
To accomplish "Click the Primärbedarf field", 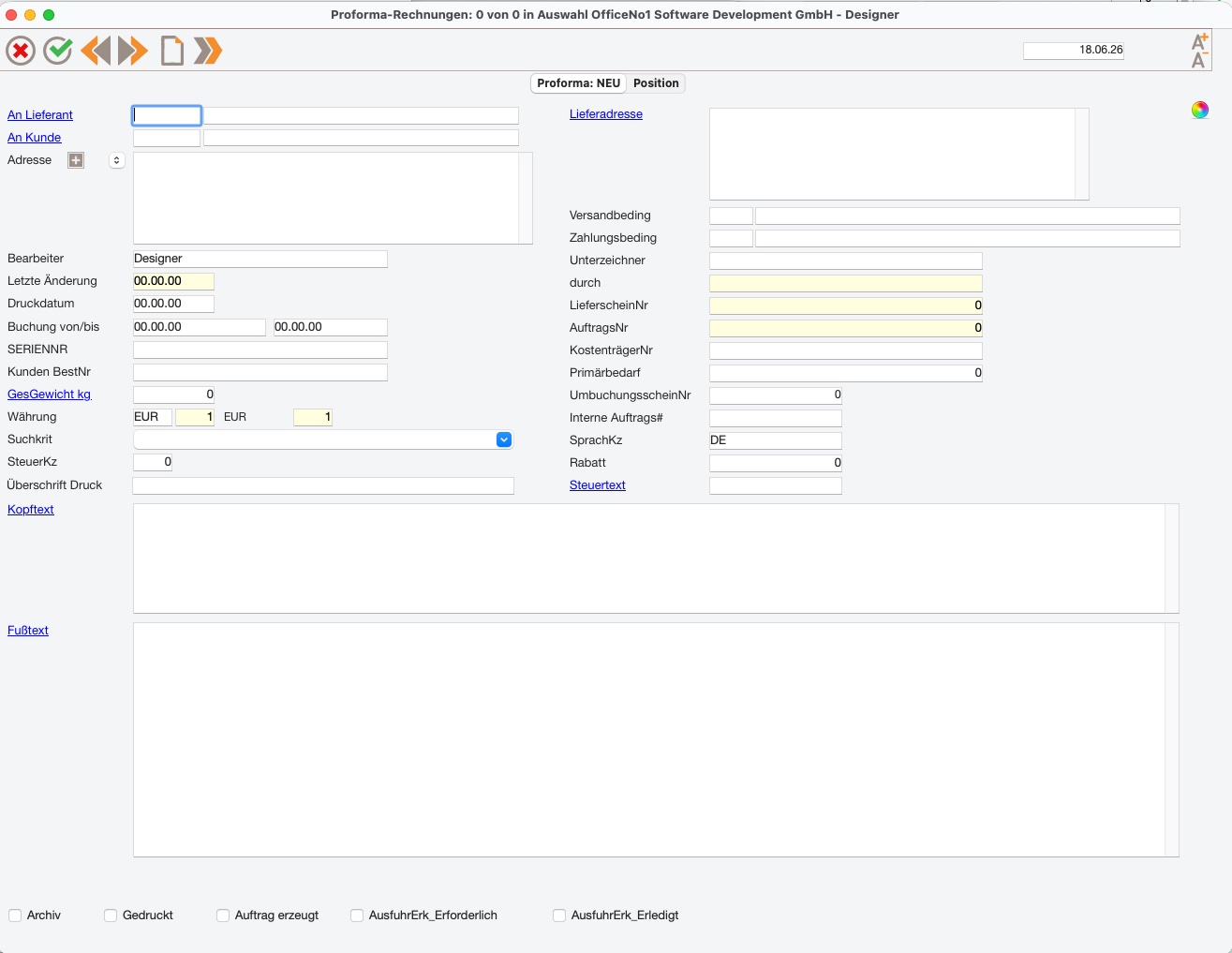I will [846, 373].
